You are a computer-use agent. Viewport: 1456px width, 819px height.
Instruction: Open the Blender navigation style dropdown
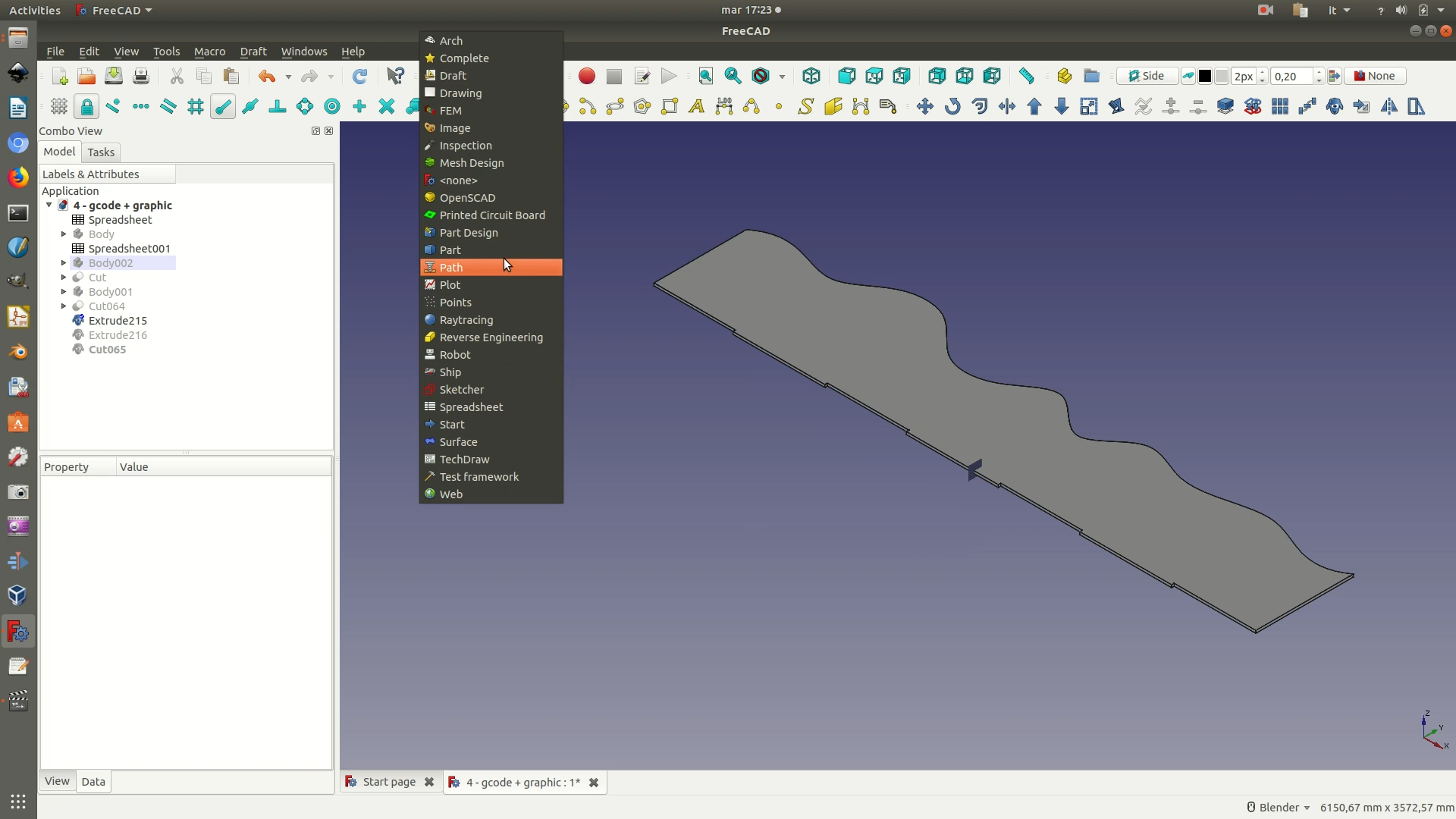(x=1279, y=808)
